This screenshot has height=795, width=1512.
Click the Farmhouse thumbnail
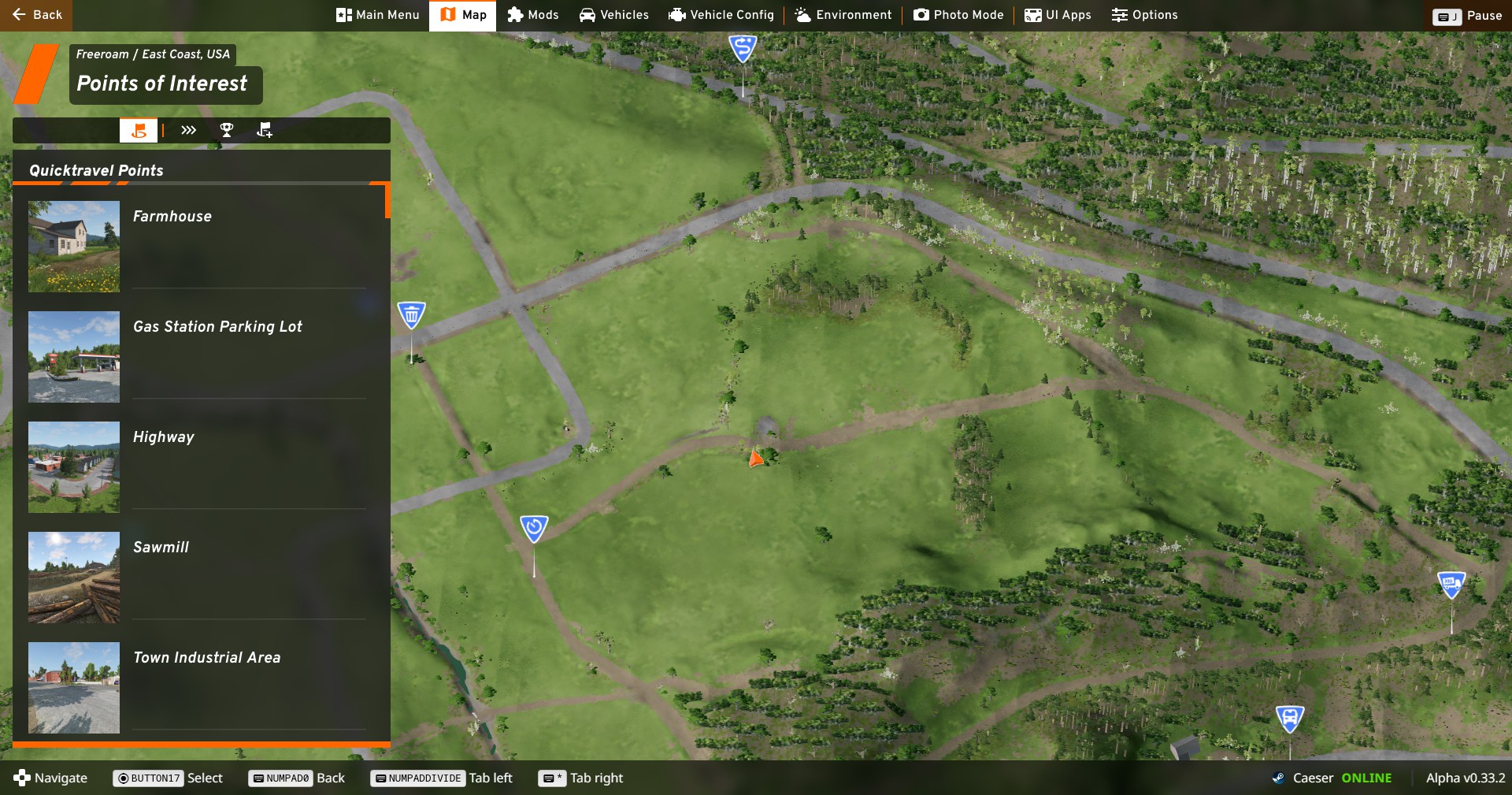click(x=74, y=247)
